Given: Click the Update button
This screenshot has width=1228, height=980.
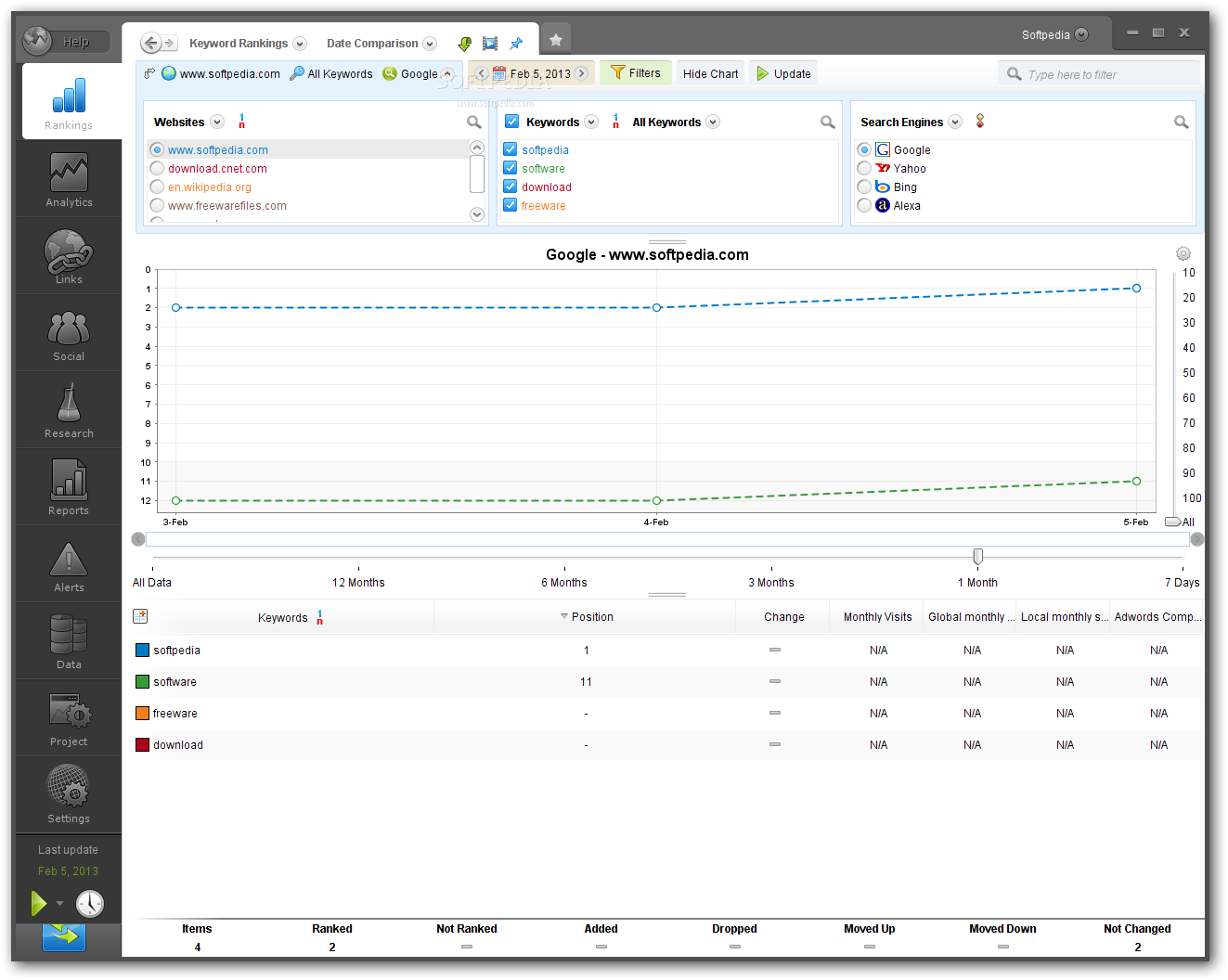Looking at the screenshot, I should [783, 73].
